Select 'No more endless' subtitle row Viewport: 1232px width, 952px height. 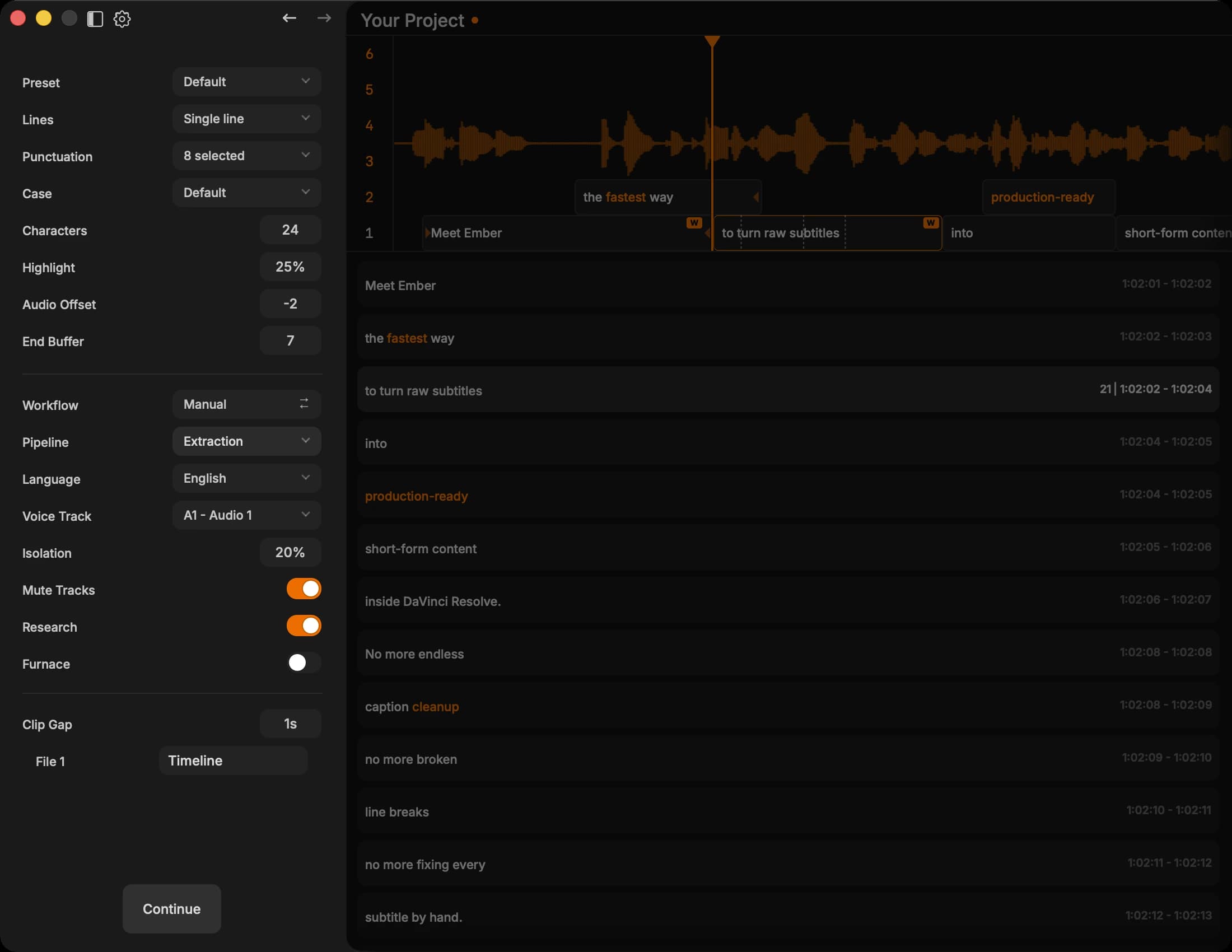788,653
